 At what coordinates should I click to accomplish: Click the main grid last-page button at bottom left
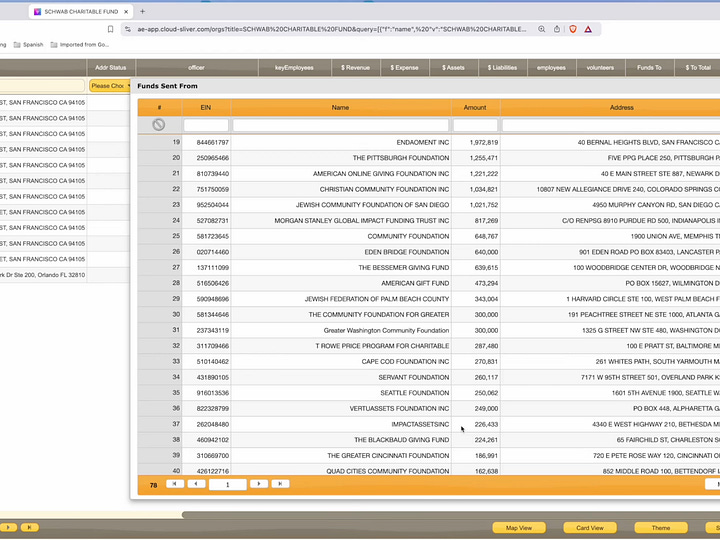[x=29, y=528]
